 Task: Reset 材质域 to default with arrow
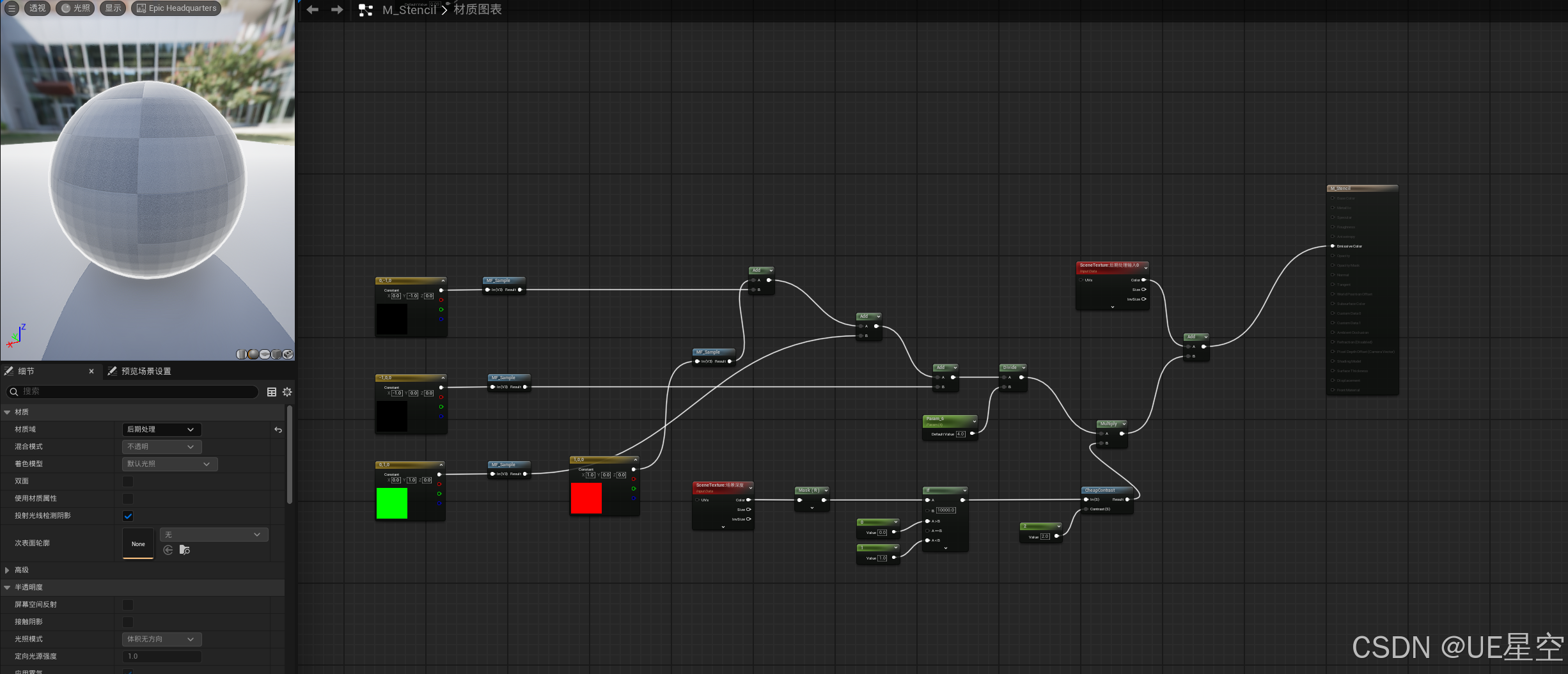(278, 430)
